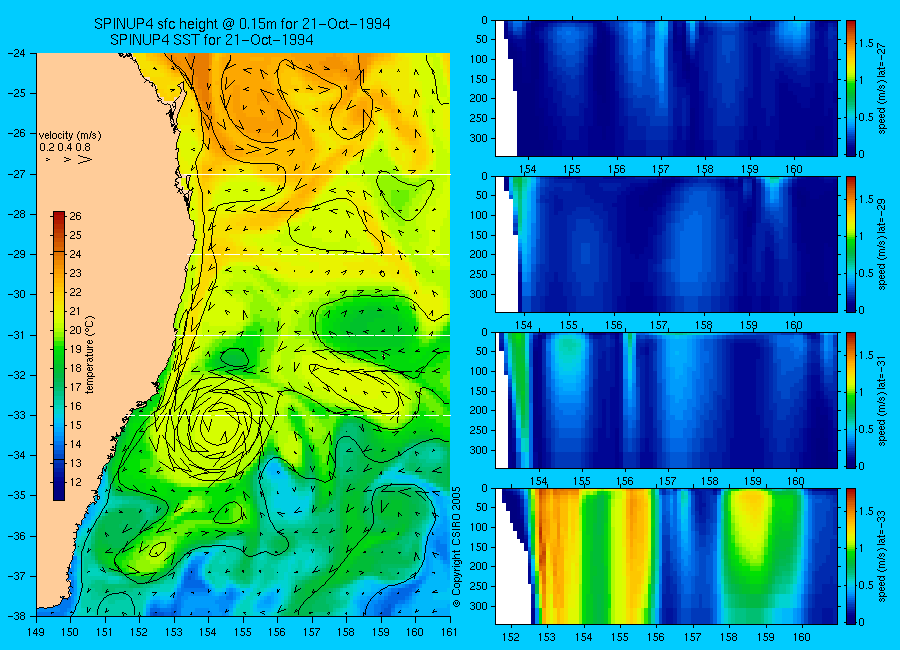This screenshot has height=650, width=900.
Task: Click the '150' longitude label on the map axis
Action: [71, 632]
